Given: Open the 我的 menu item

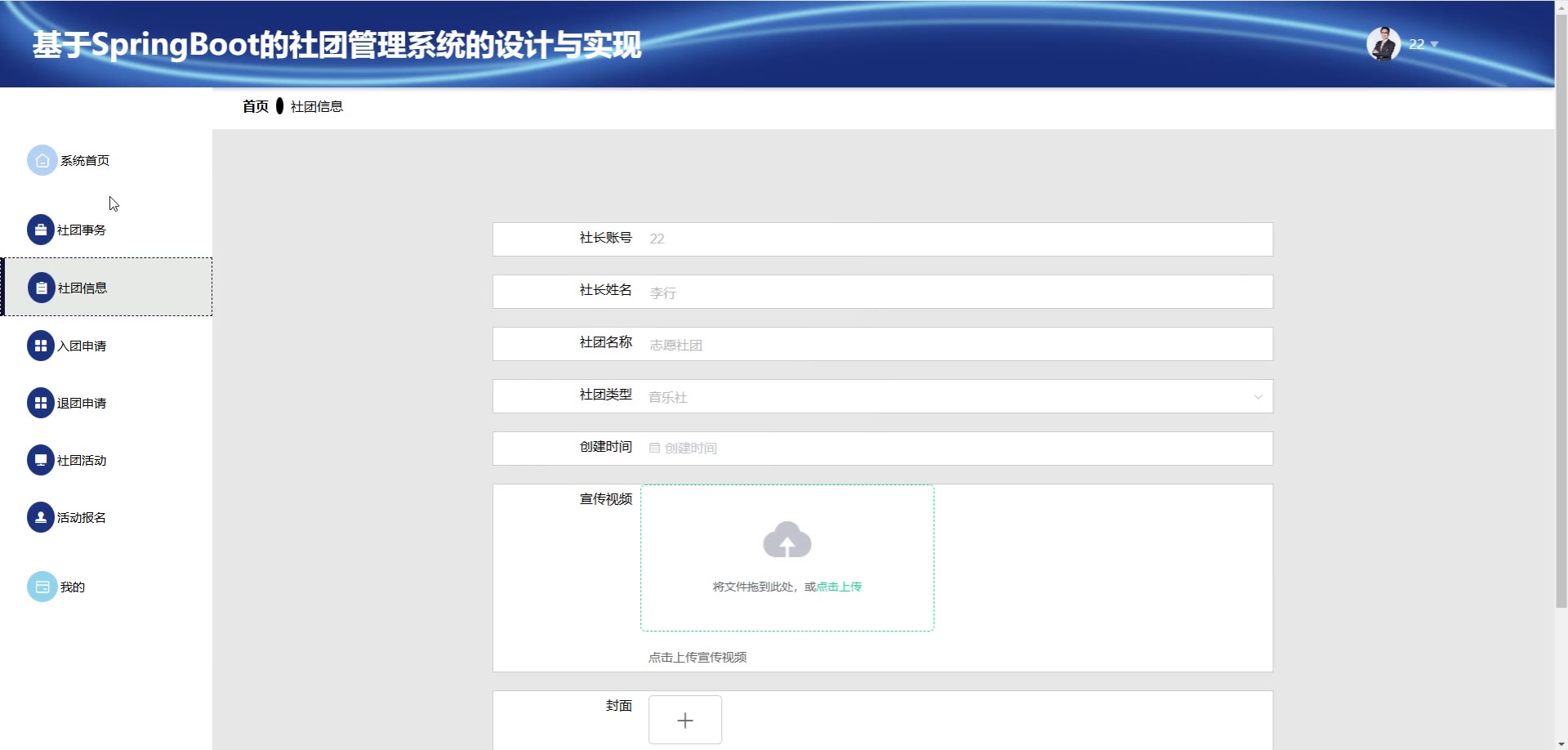Looking at the screenshot, I should 106,587.
